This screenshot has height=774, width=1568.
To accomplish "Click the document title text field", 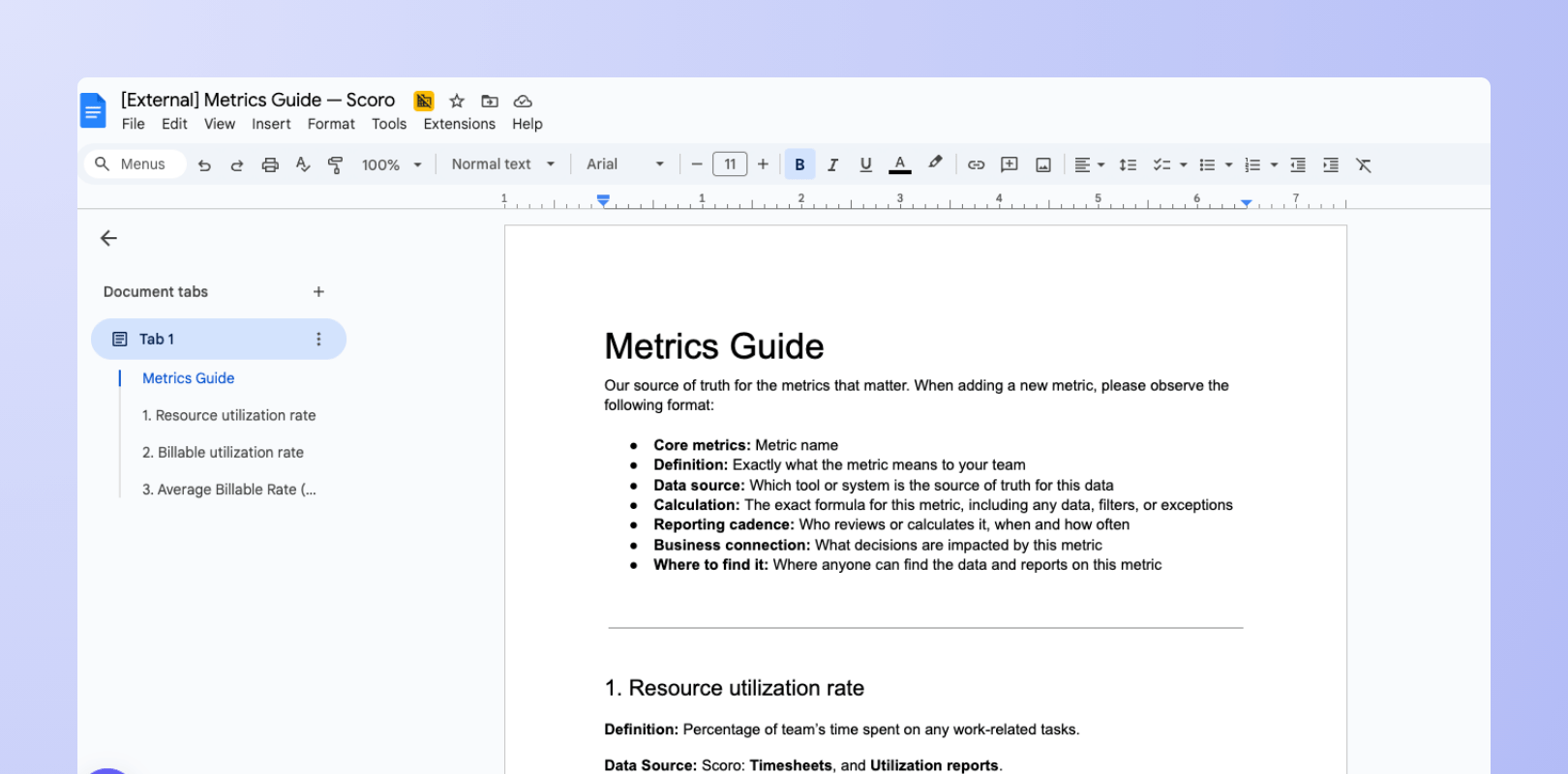I will (258, 100).
